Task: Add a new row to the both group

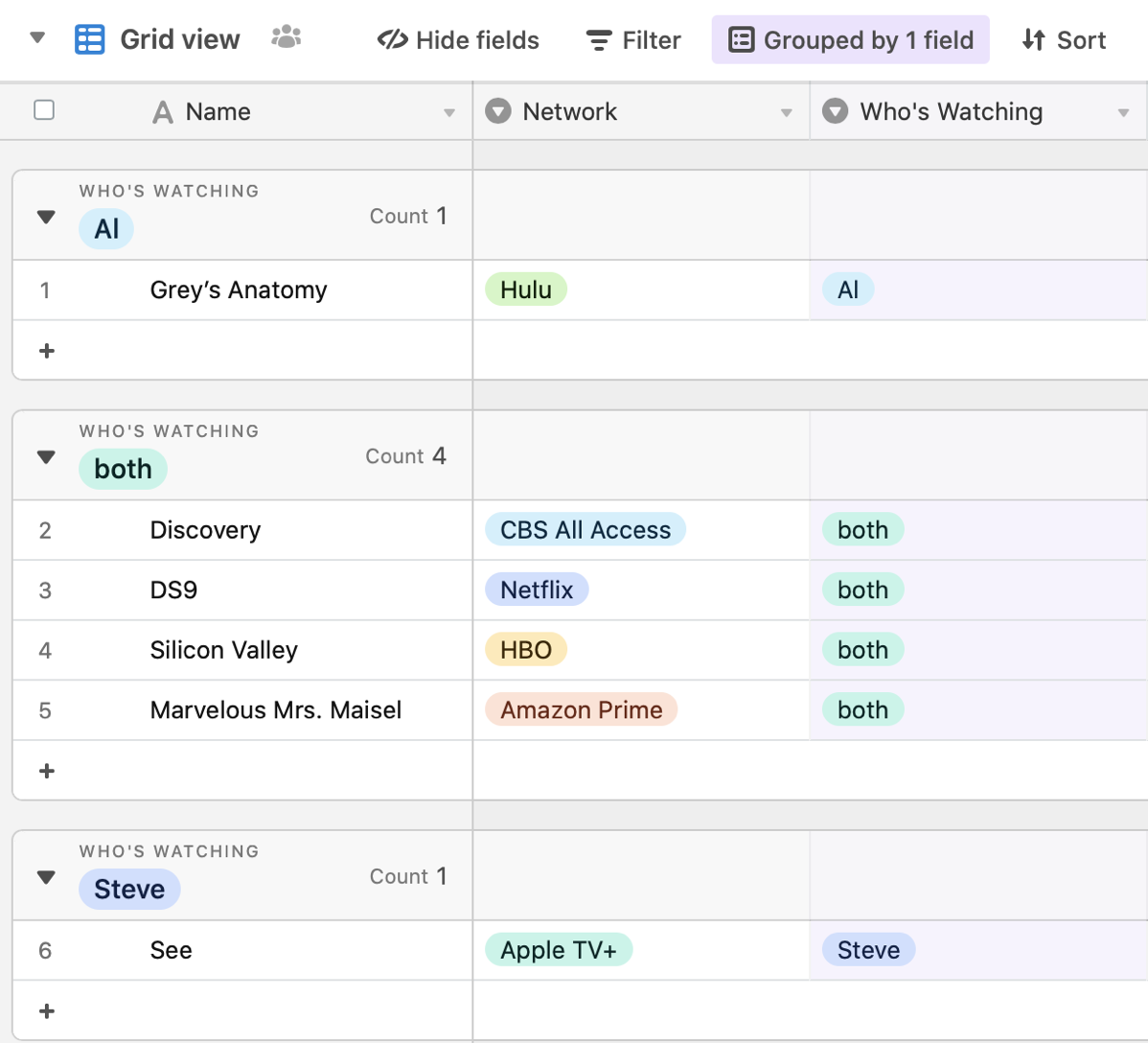Action: [46, 771]
